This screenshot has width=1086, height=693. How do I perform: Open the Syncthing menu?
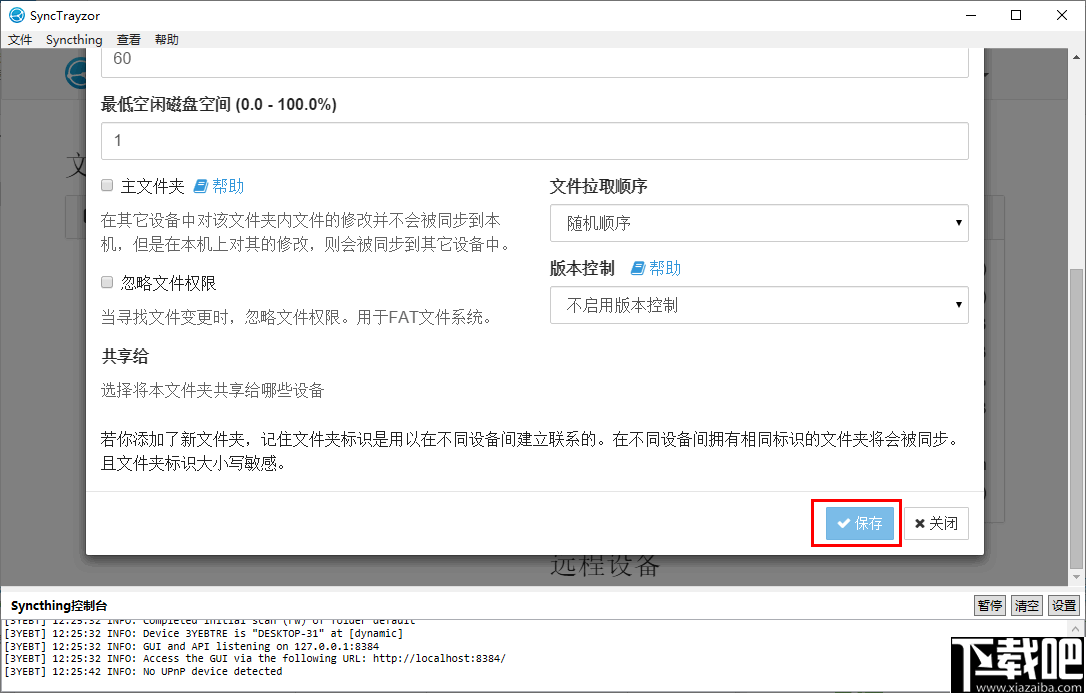click(x=73, y=39)
